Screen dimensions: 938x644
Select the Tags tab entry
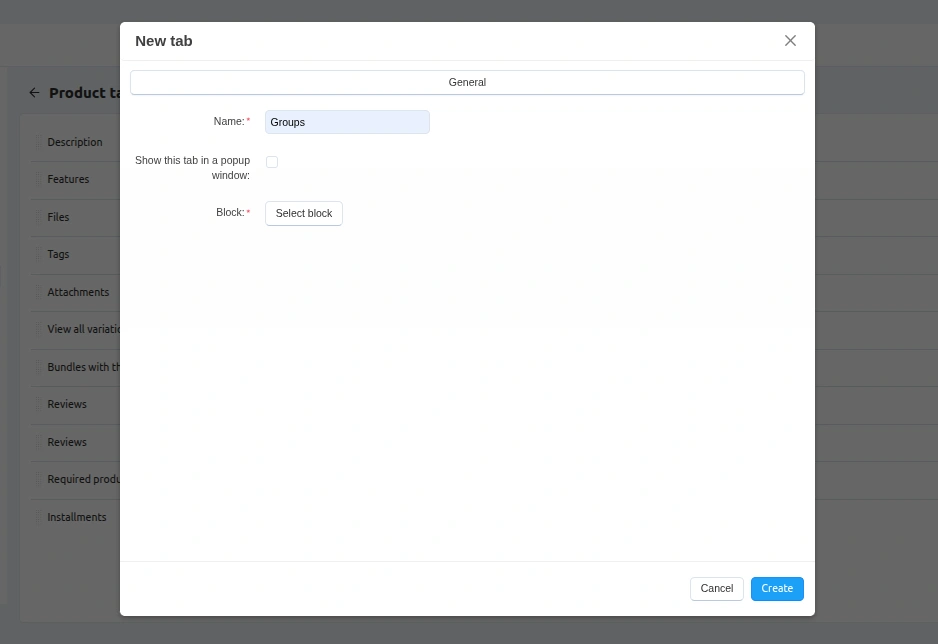pos(58,255)
